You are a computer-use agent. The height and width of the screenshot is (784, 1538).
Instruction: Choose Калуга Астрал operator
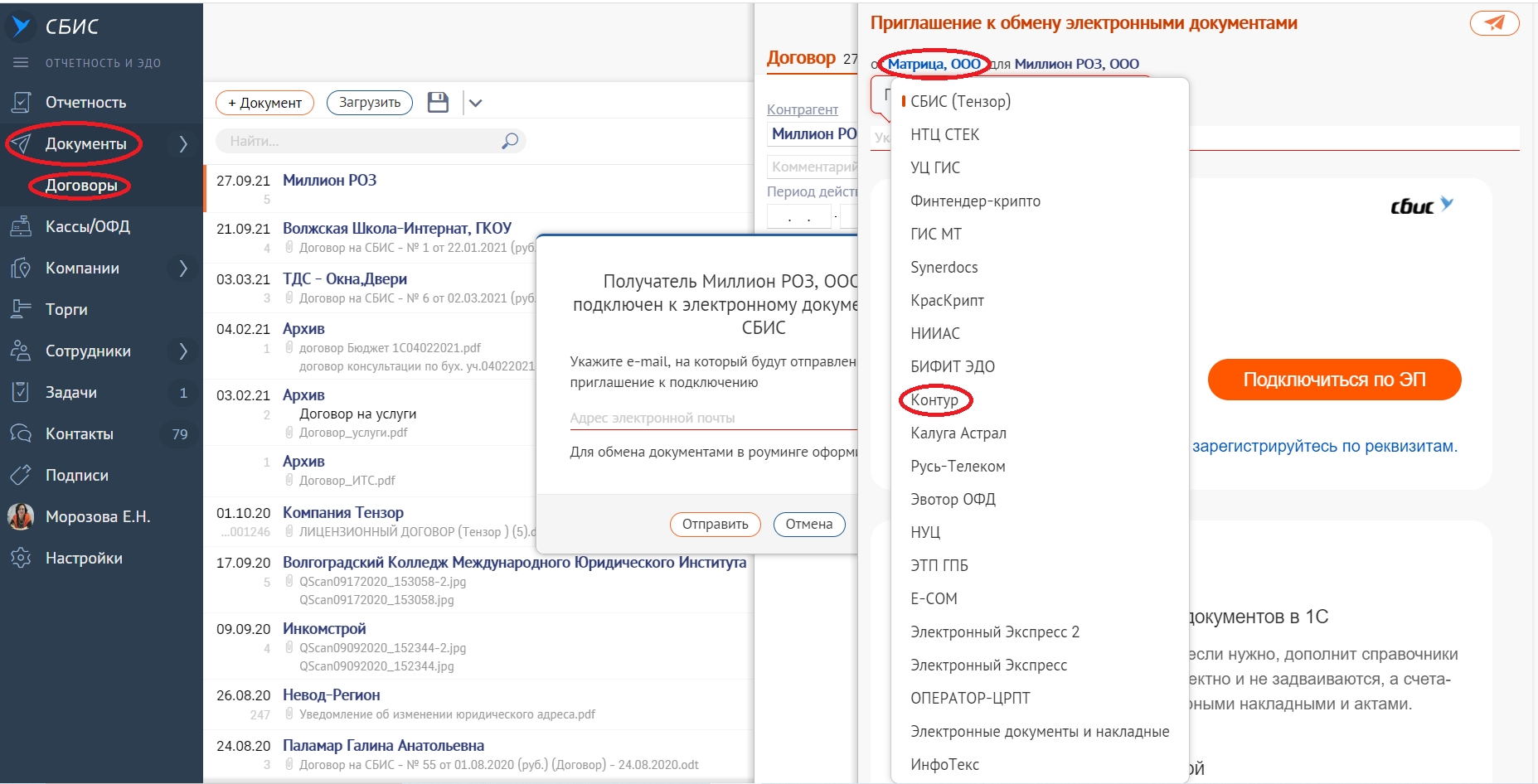coord(1041,433)
